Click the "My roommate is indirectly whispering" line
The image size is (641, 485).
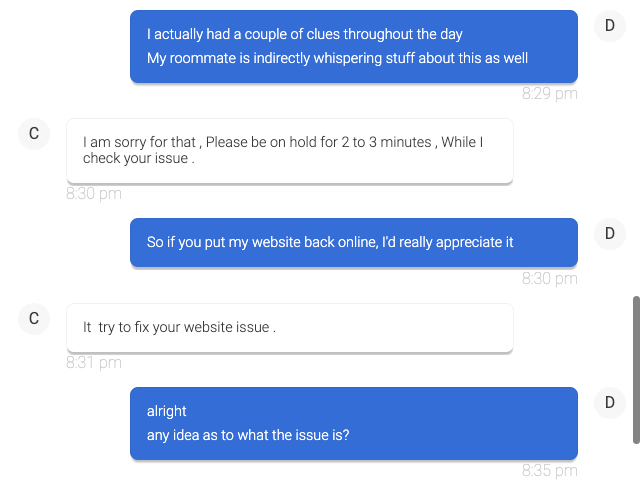click(337, 58)
